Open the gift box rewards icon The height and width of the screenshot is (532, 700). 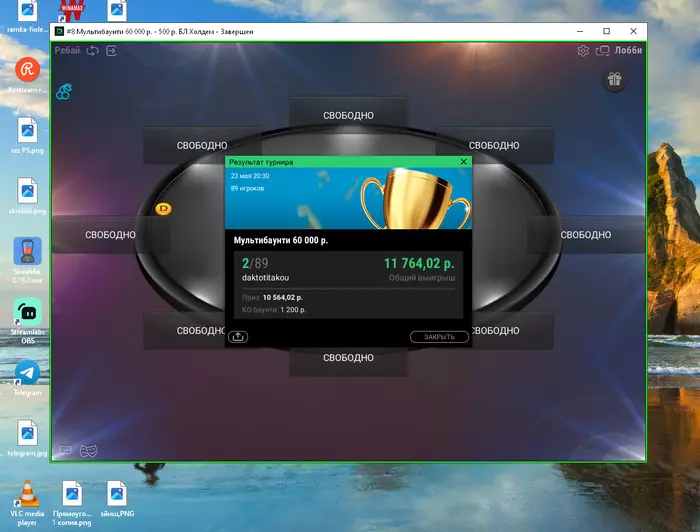(x=614, y=80)
